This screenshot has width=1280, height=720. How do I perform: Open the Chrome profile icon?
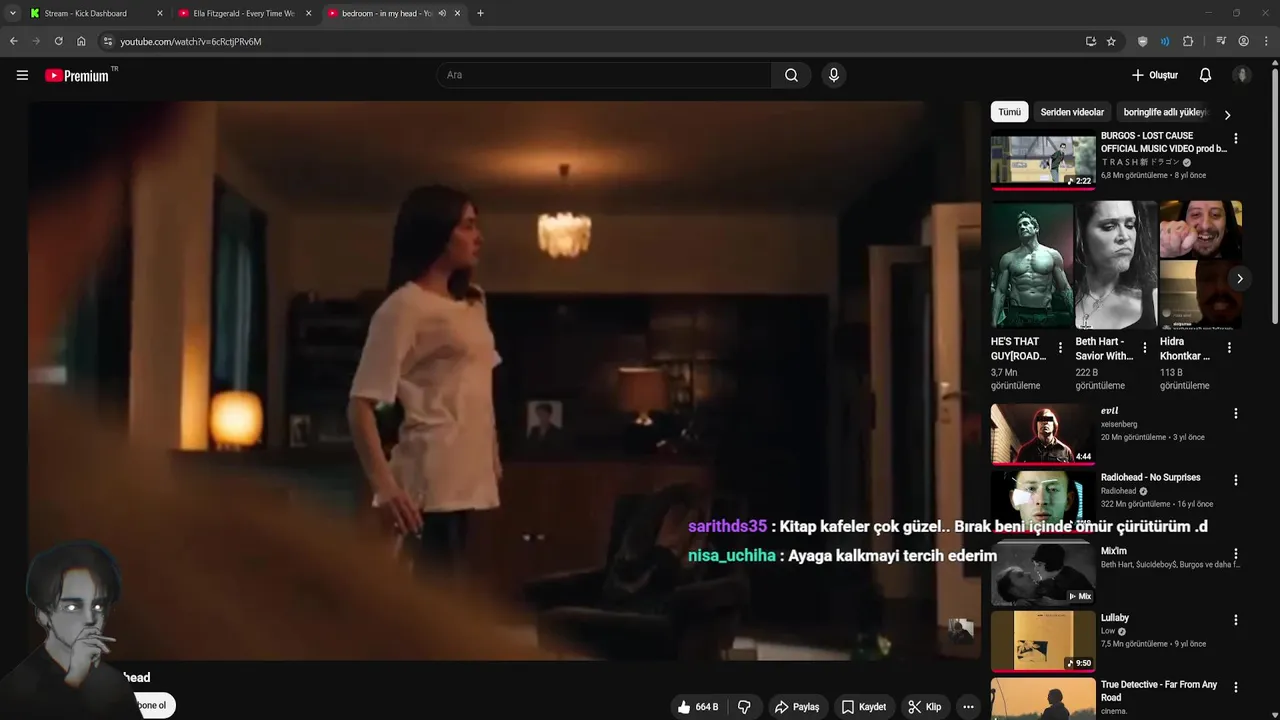click(1244, 41)
